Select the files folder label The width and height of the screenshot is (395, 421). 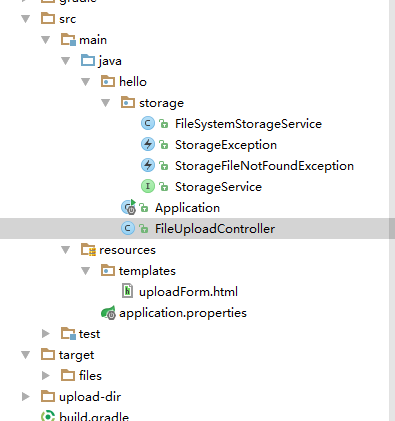[90, 376]
